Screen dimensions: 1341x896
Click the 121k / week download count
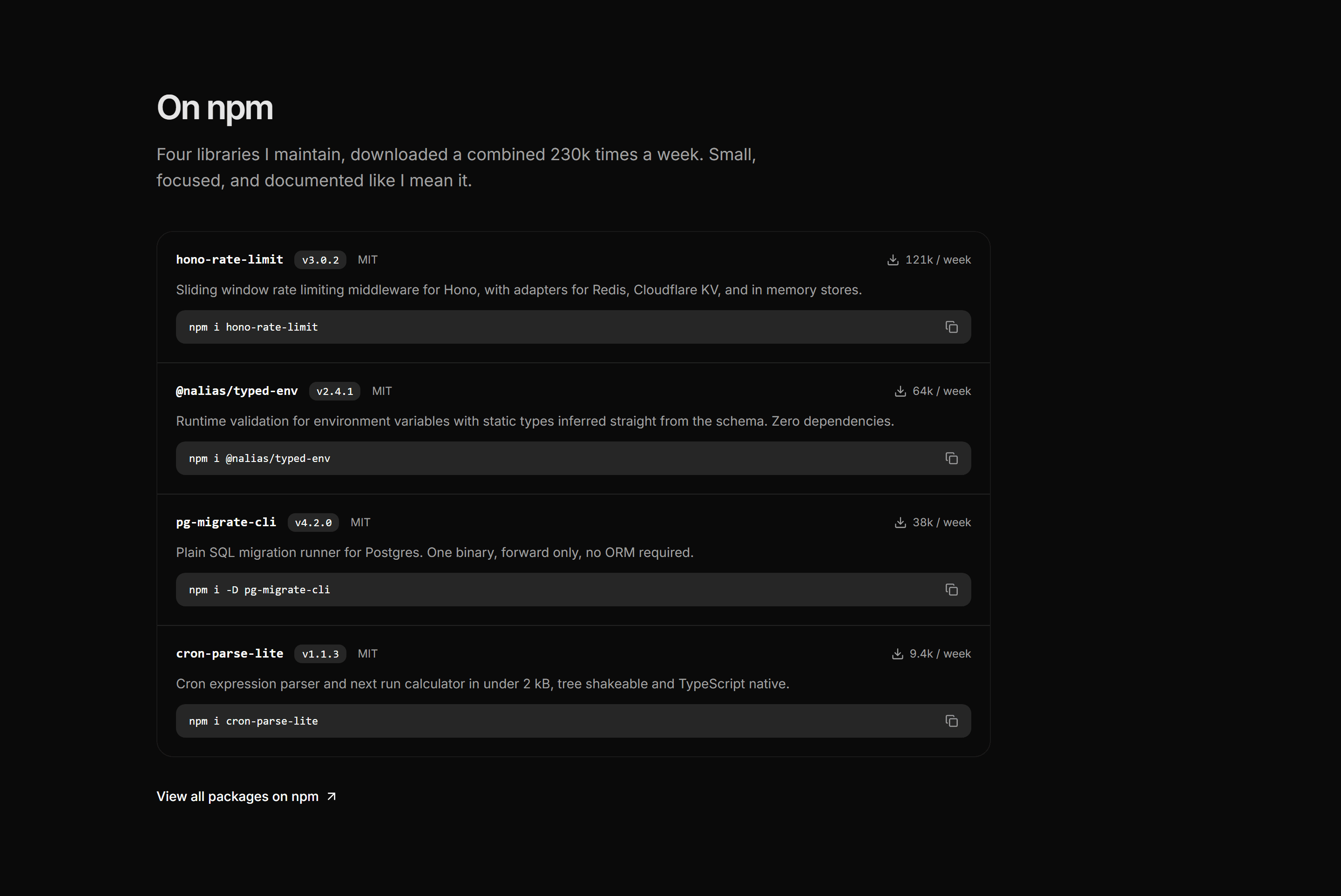pyautogui.click(x=938, y=260)
